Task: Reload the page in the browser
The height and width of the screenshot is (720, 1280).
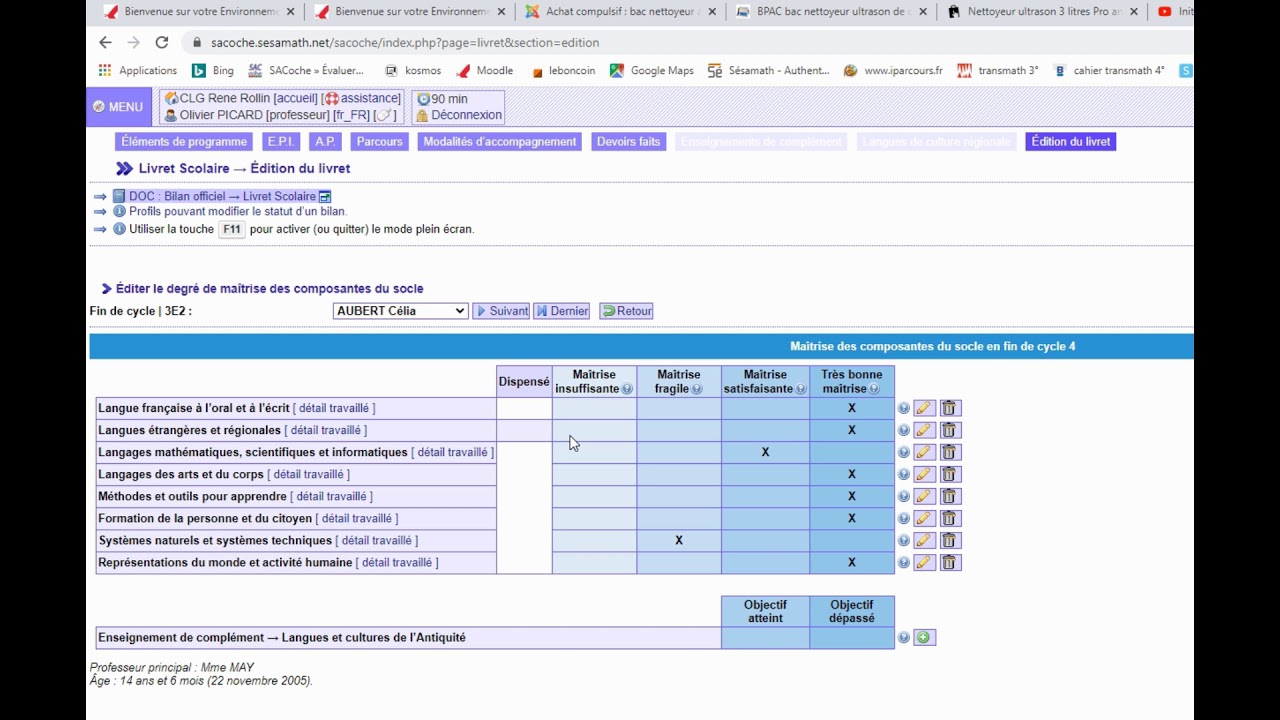Action: (162, 43)
